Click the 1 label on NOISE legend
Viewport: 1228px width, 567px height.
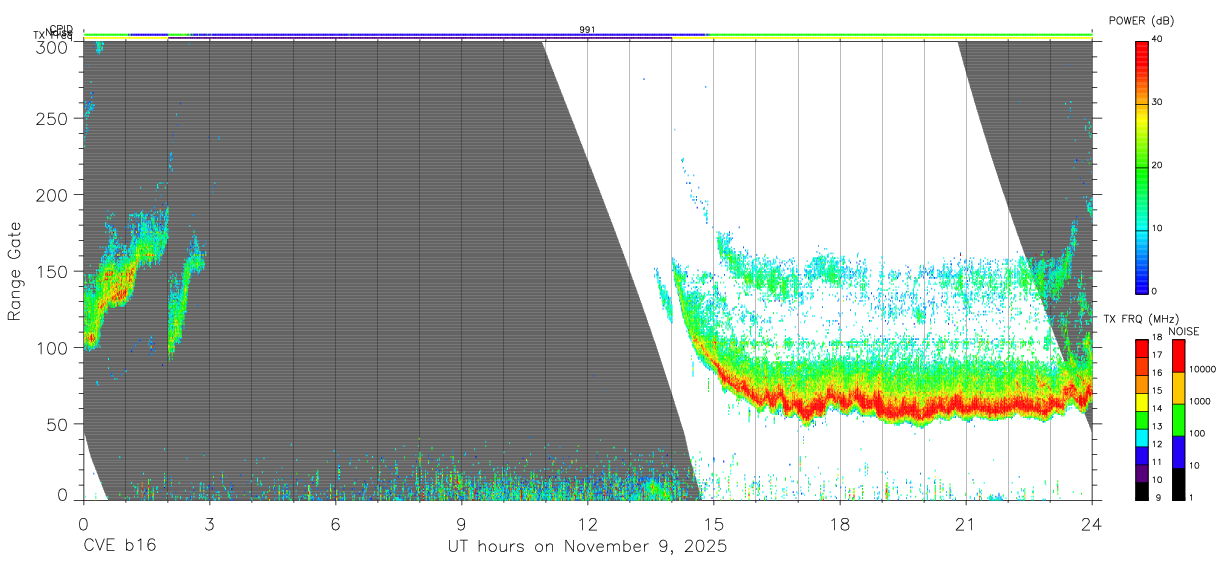[1191, 497]
